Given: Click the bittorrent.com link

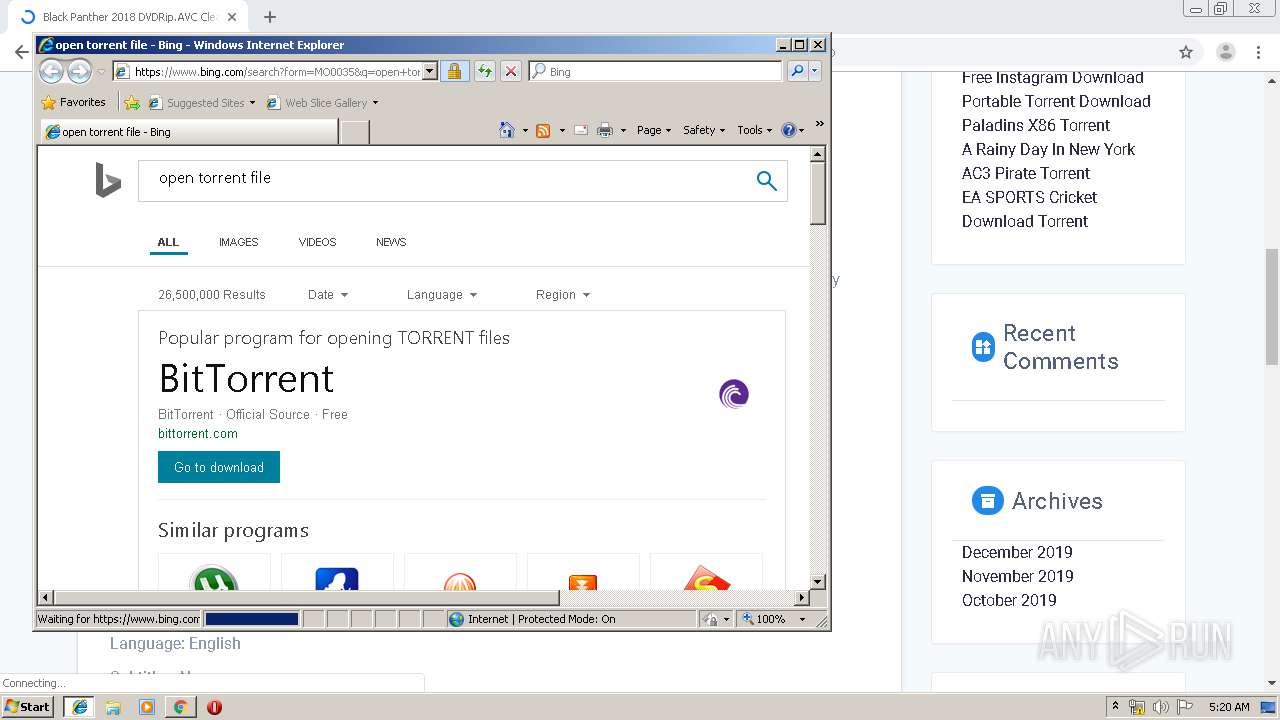Looking at the screenshot, I should pos(198,434).
